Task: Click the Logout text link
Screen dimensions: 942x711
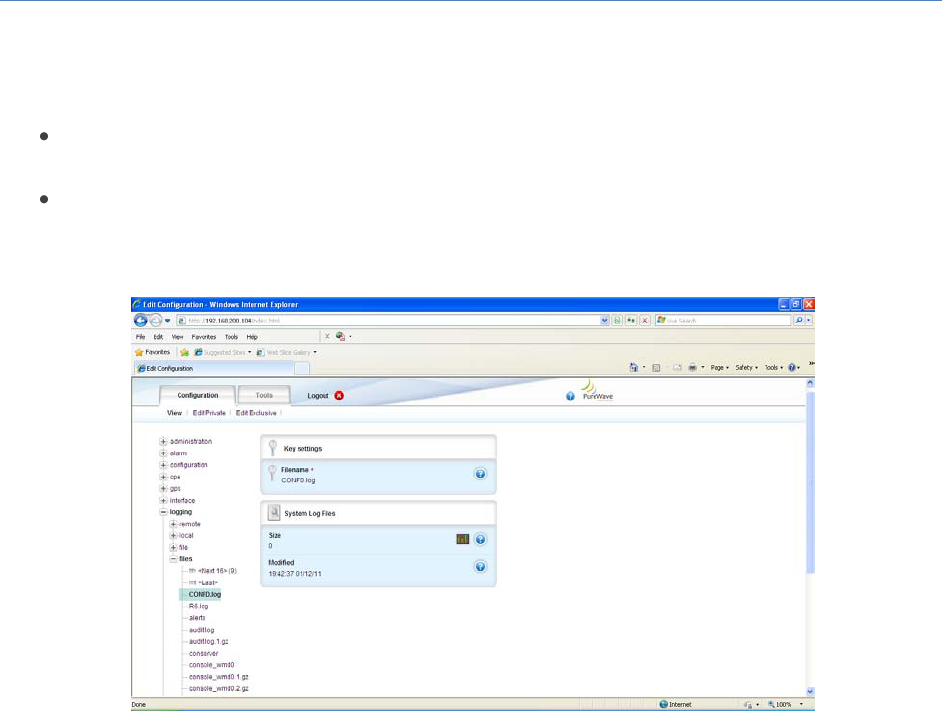Action: click(318, 395)
